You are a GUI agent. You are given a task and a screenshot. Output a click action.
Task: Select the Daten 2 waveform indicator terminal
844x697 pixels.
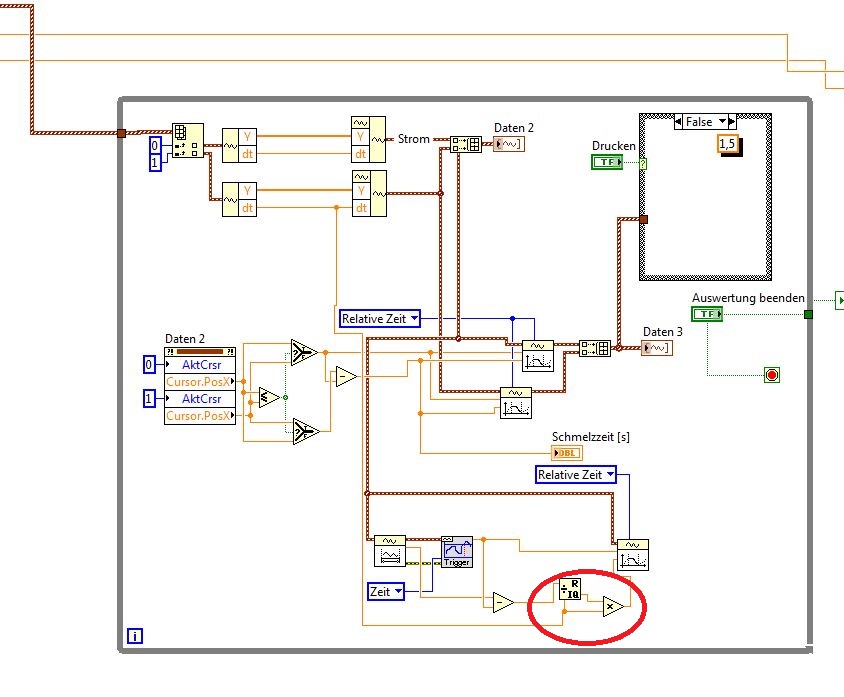pos(509,144)
